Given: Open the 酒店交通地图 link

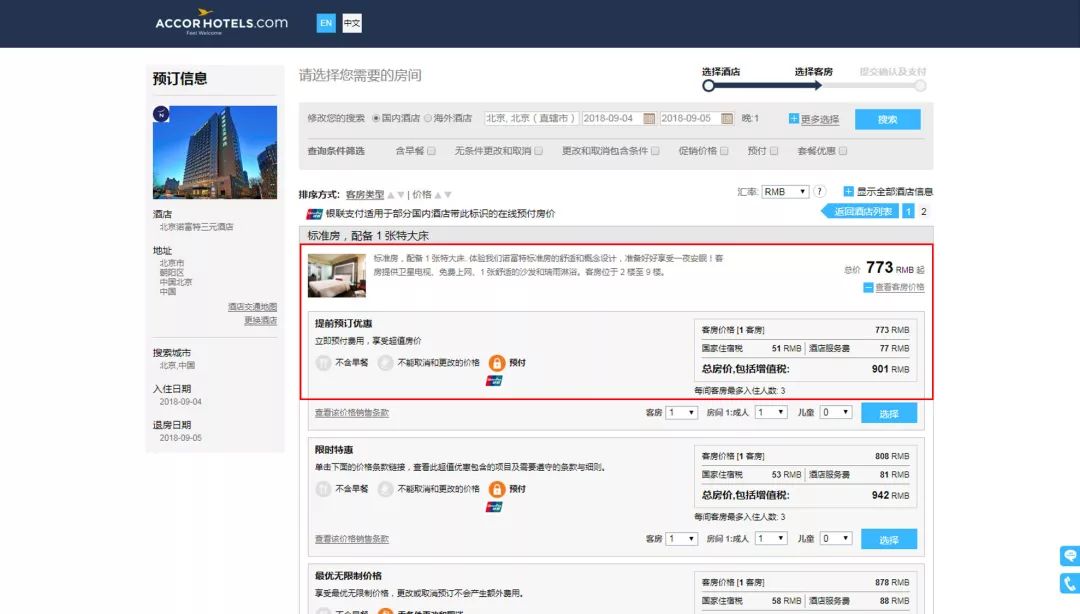Looking at the screenshot, I should click(x=252, y=307).
